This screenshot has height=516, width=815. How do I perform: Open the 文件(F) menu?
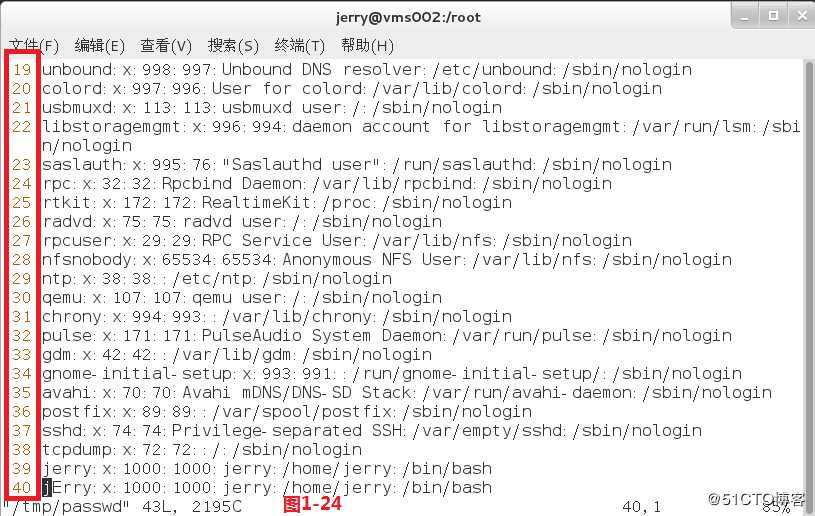[x=34, y=46]
